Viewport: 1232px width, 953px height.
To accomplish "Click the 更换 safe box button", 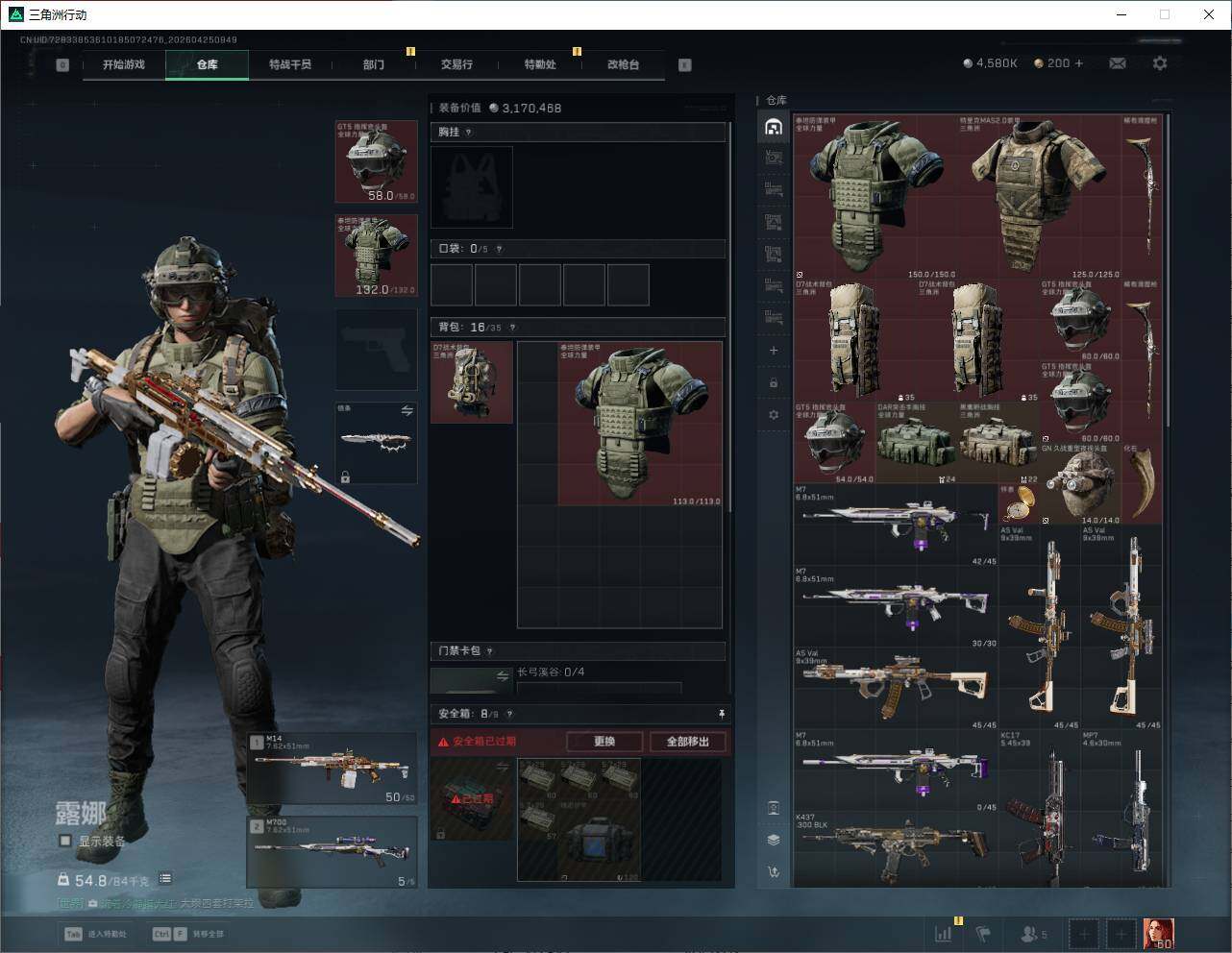I will tap(604, 742).
